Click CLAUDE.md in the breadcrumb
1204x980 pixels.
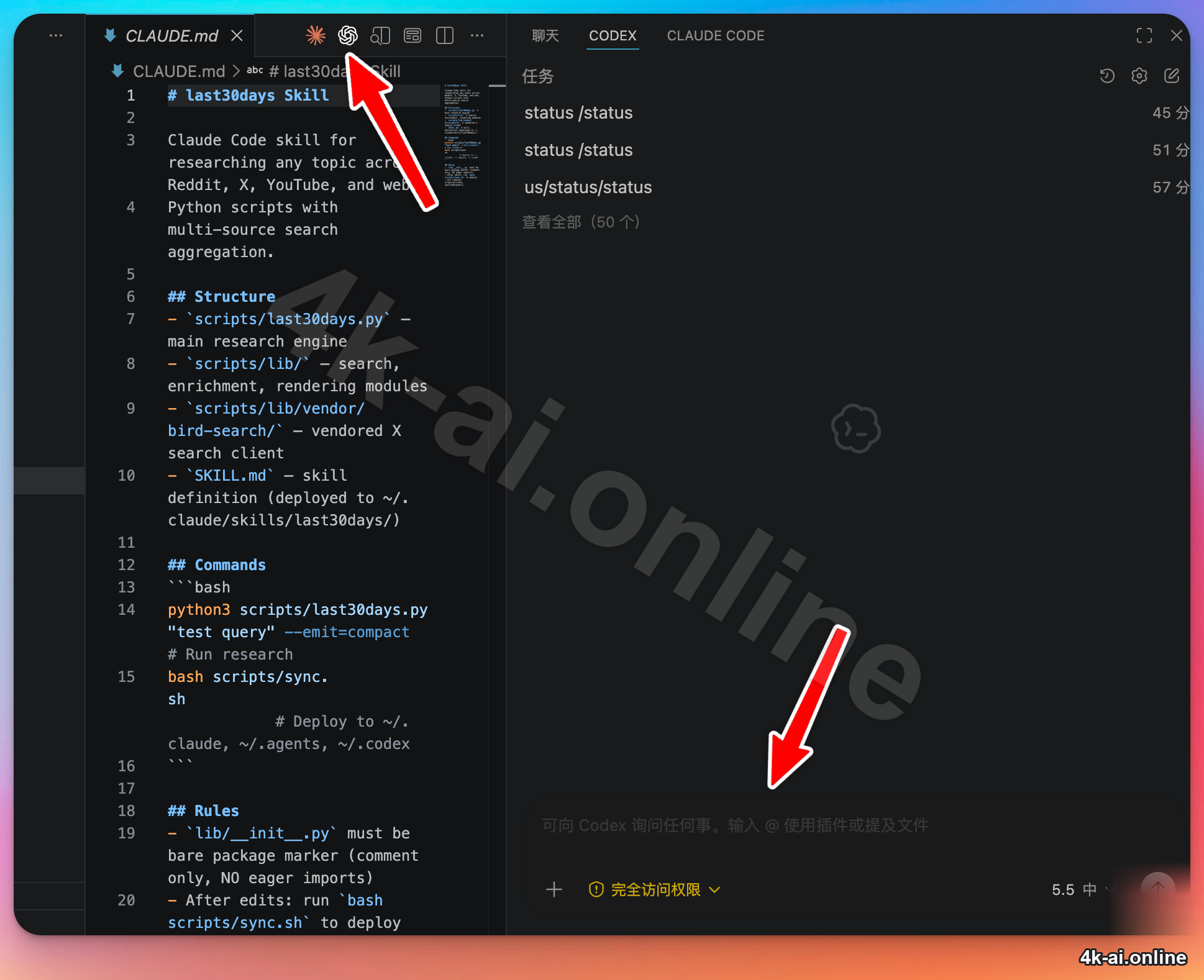pyautogui.click(x=179, y=71)
